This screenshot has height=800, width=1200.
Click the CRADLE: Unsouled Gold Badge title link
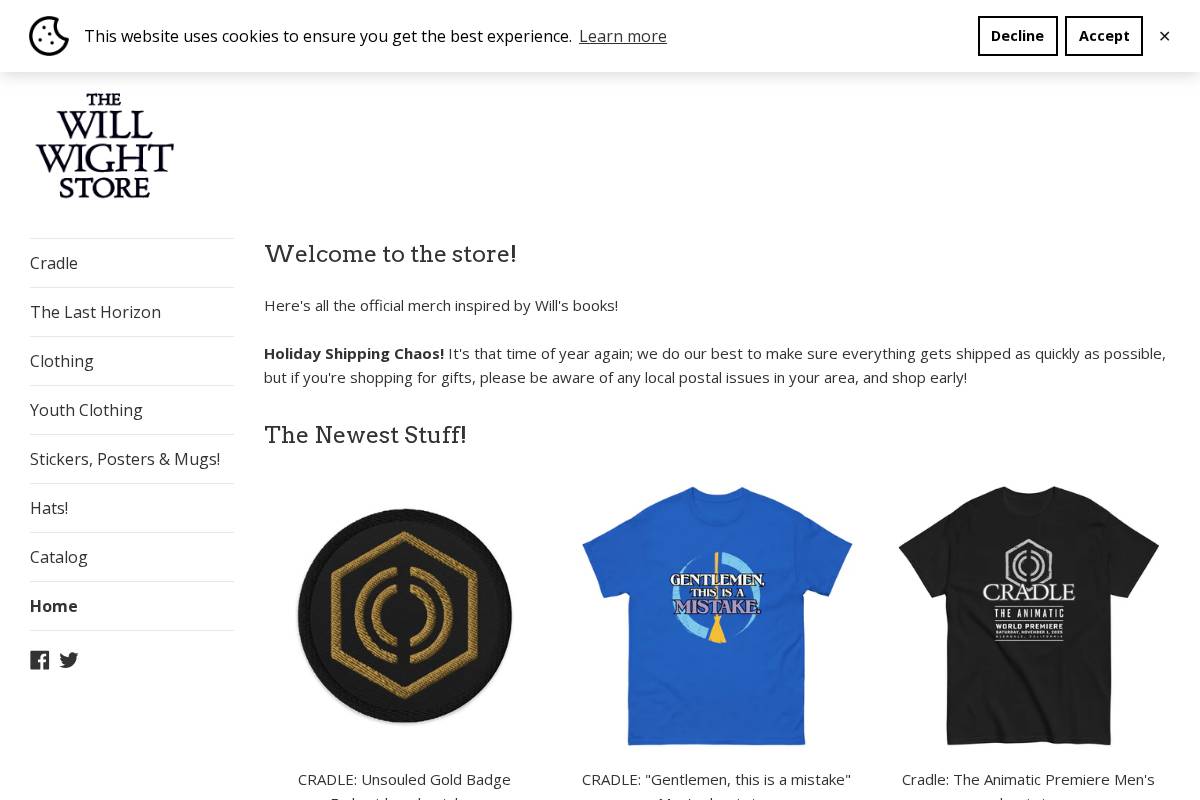pos(404,780)
